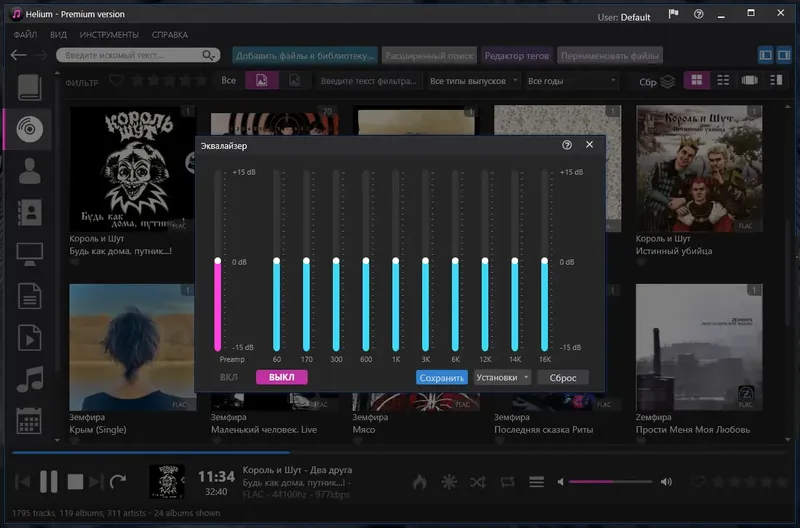This screenshot has height=528, width=800.
Task: Adjust the 16K band slider
Action: (x=544, y=261)
